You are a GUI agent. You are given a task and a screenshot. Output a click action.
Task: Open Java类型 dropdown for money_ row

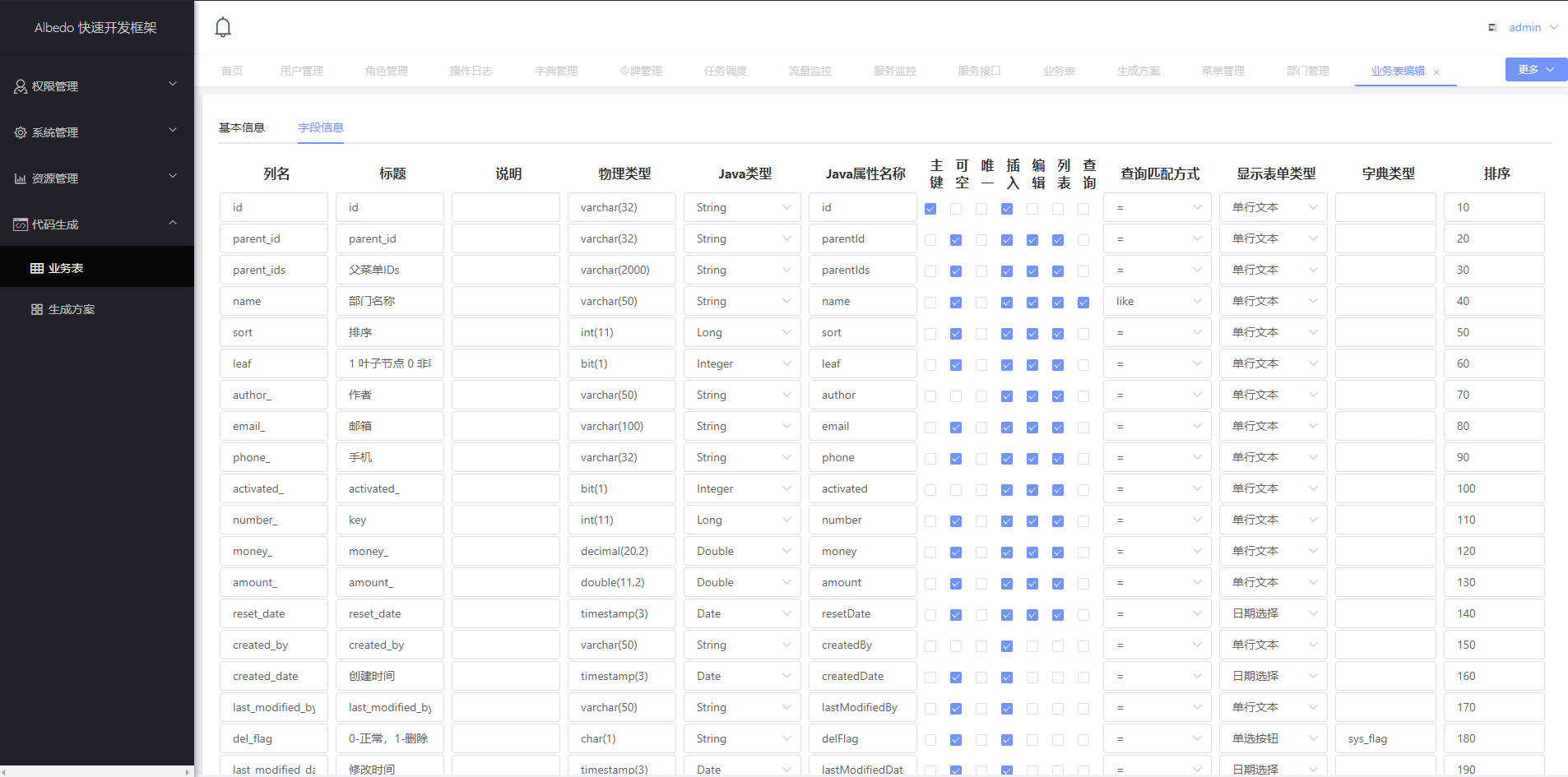tap(742, 551)
